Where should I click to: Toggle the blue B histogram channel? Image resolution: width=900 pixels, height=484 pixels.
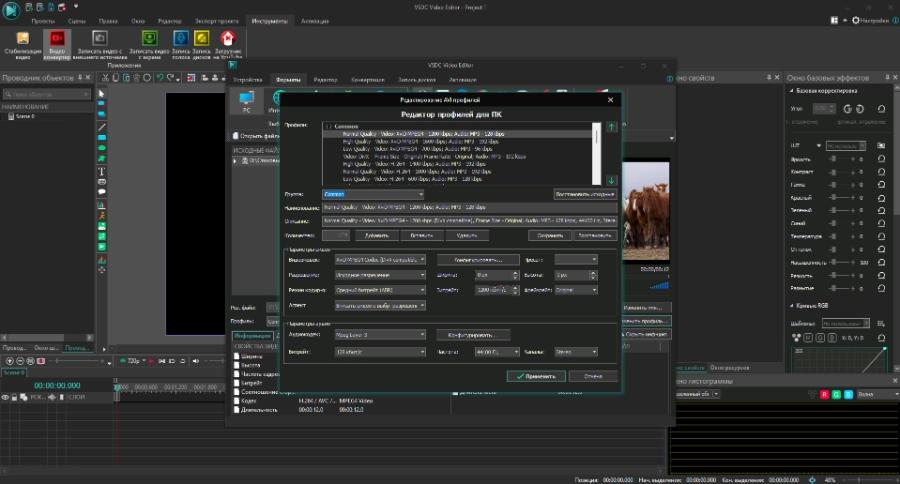point(848,394)
